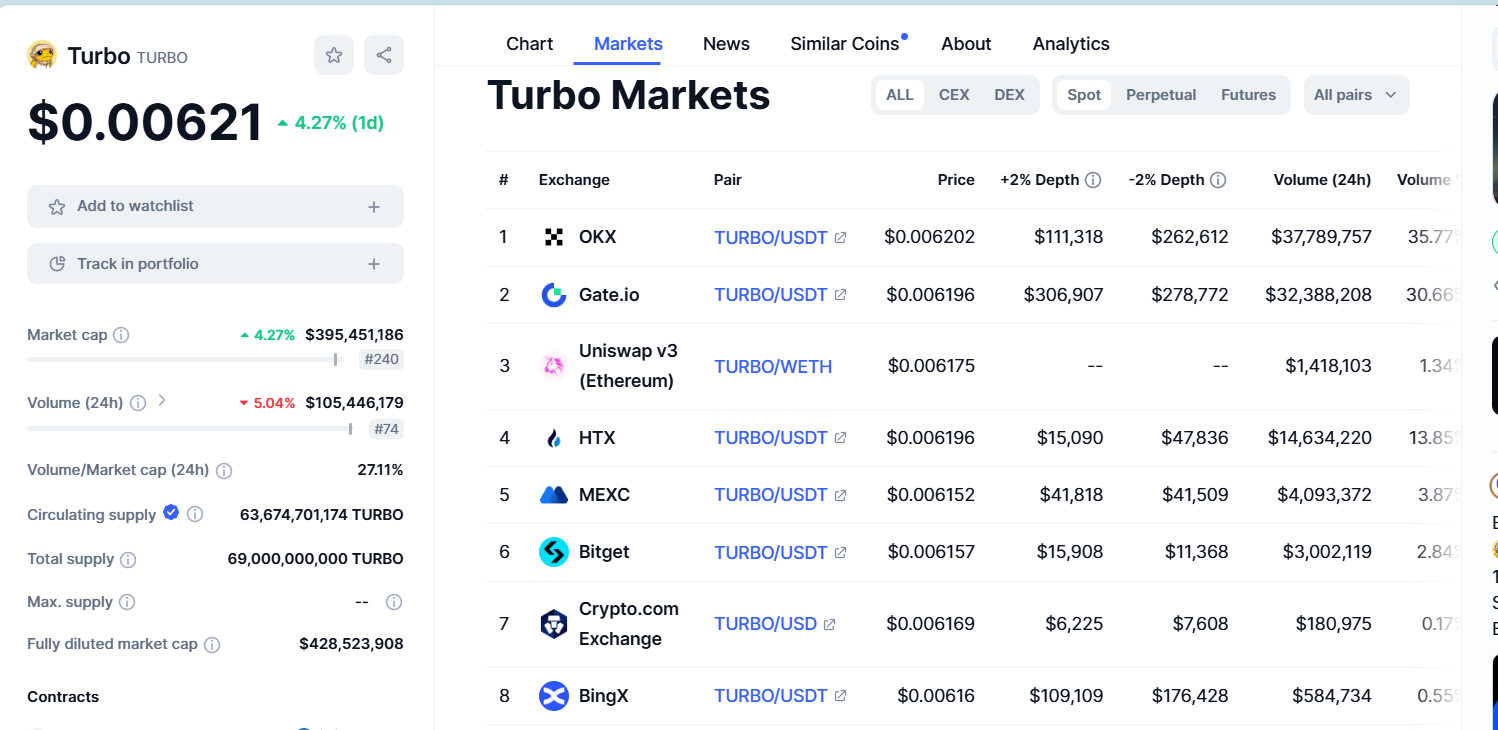Viewport: 1498px width, 730px height.
Task: Open info icon next to Volume/Market cap (24h)
Action: (x=224, y=470)
